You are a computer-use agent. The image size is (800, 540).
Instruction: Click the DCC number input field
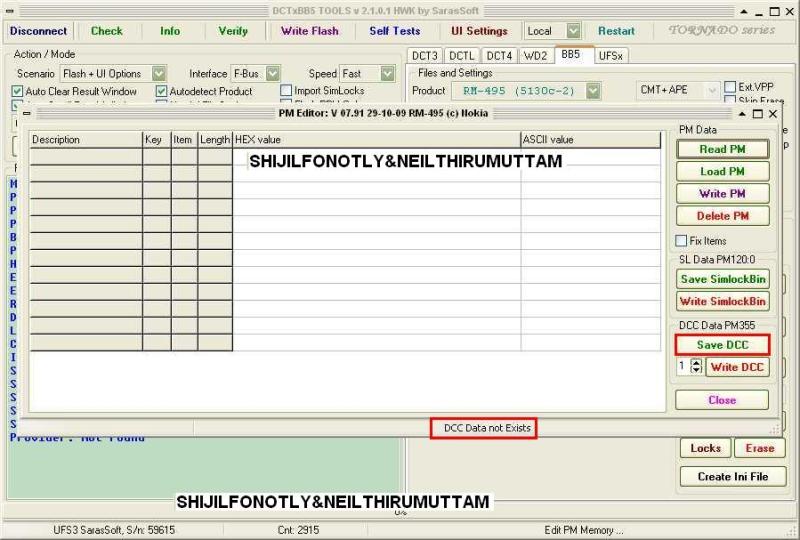(x=684, y=366)
